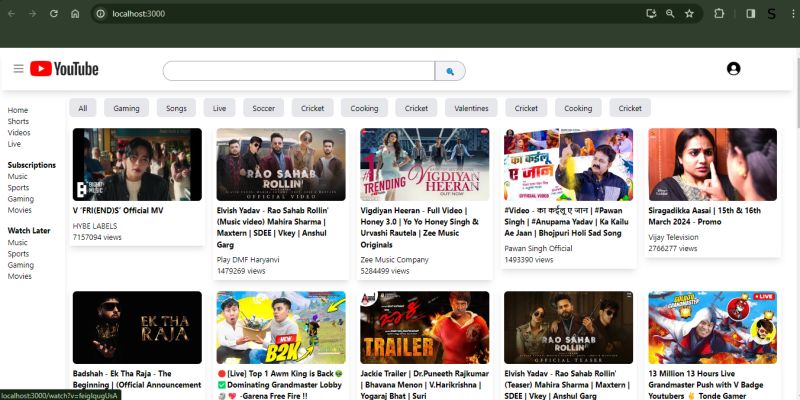Open Movies under Watch Later

pyautogui.click(x=19, y=276)
